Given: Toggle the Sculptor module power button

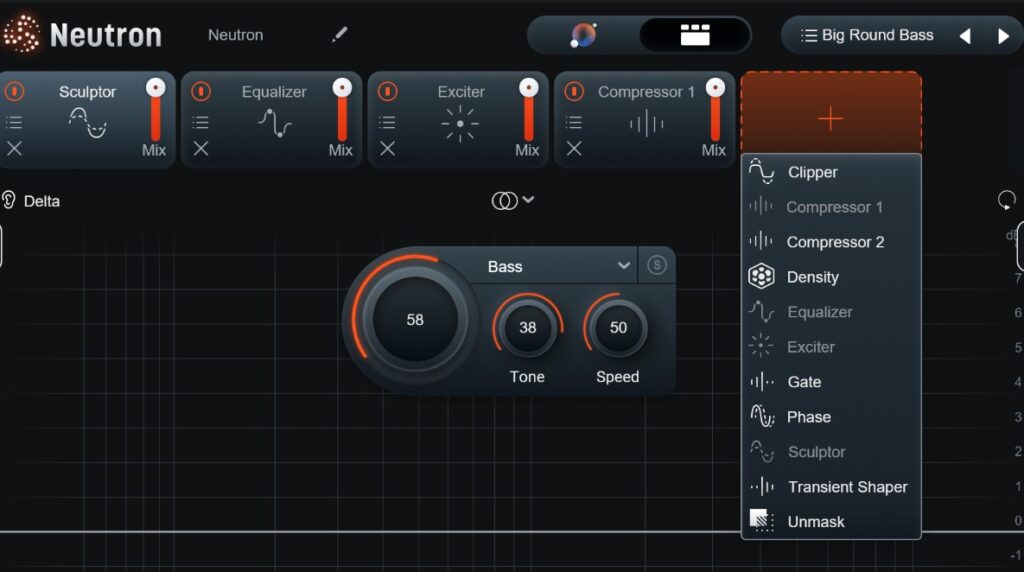Looking at the screenshot, I should pyautogui.click(x=14, y=92).
